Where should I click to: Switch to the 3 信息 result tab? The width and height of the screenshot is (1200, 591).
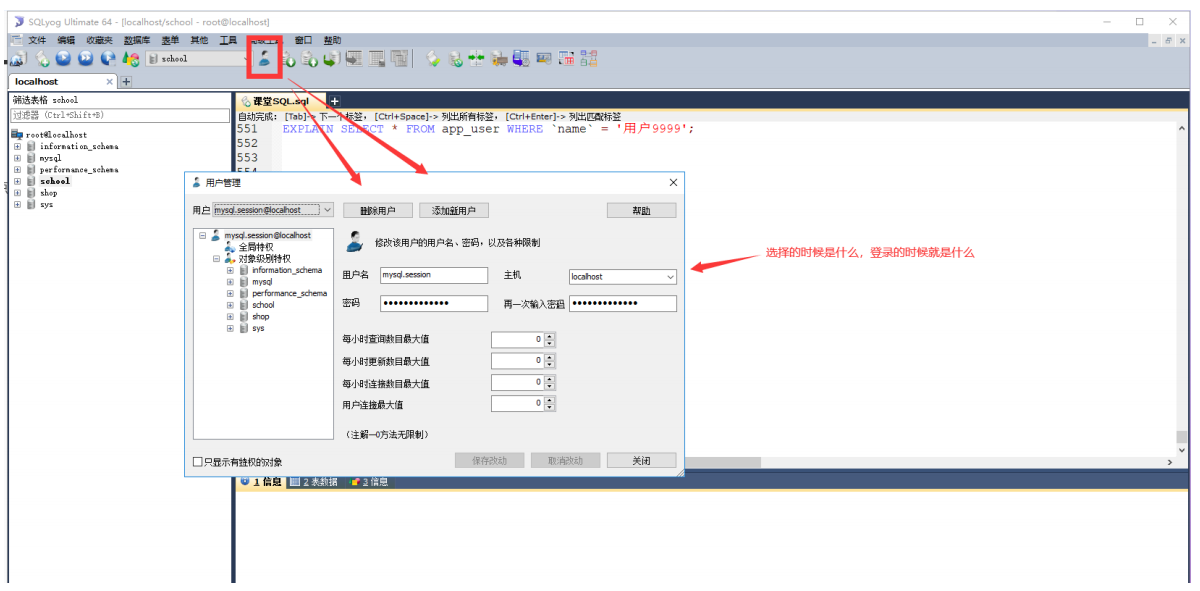tap(370, 482)
